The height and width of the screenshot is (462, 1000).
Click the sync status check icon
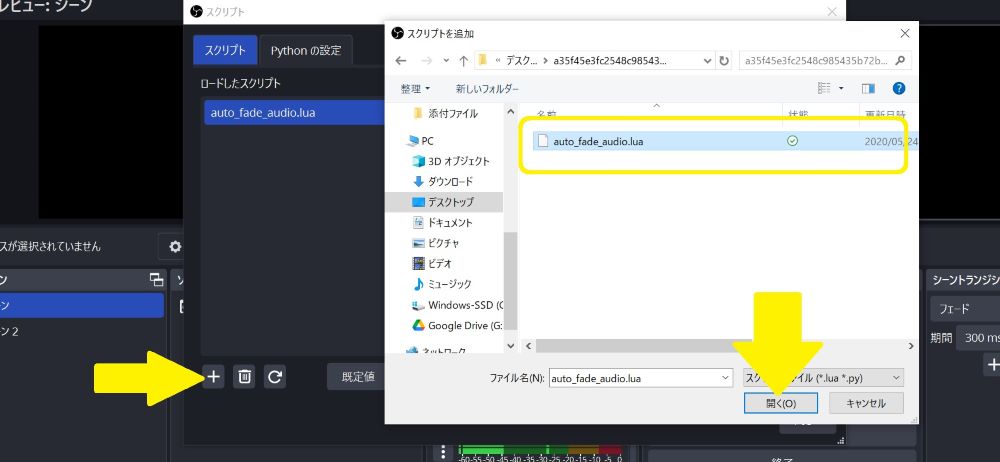792,141
